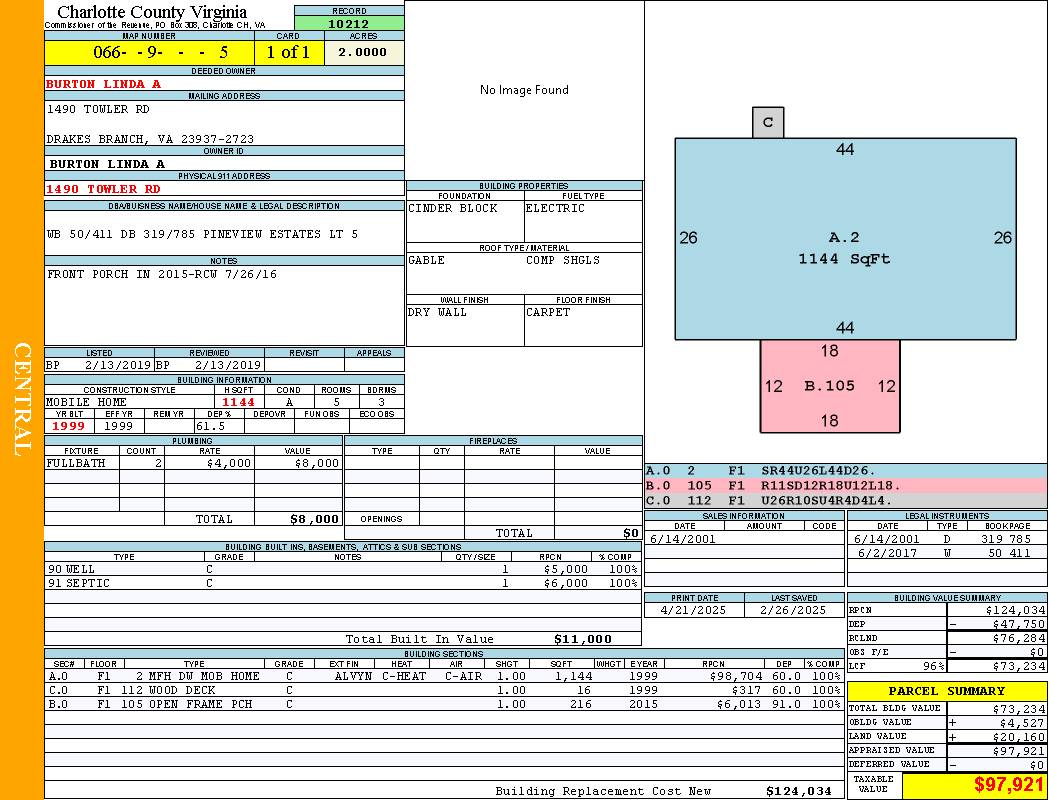Select the FULLBATH plumbing row
This screenshot has width=1050, height=800.
click(193, 463)
